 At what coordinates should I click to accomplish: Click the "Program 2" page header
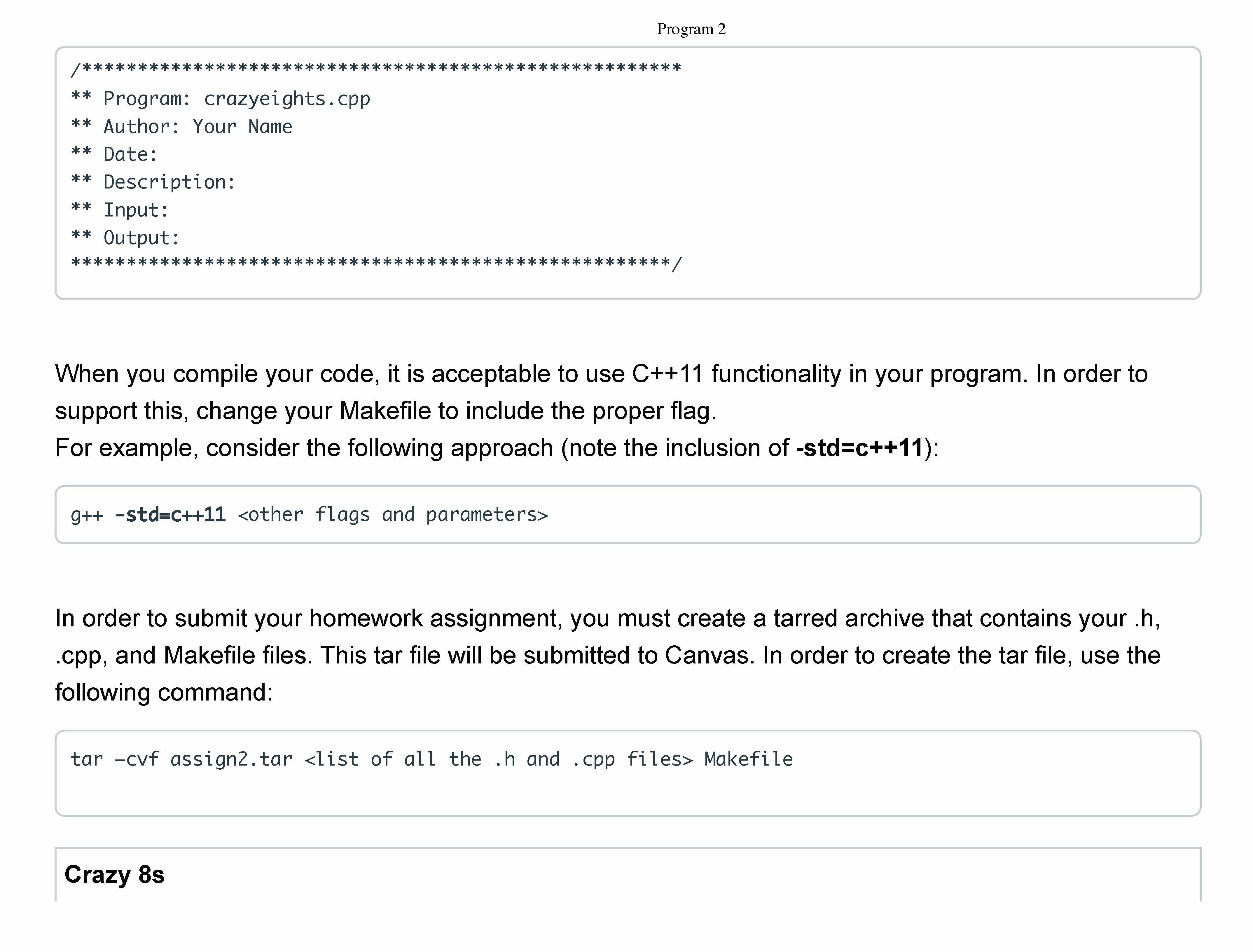point(691,29)
